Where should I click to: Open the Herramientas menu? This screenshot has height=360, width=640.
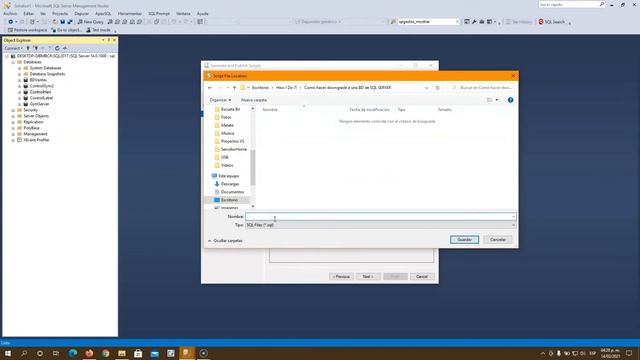[x=130, y=13]
